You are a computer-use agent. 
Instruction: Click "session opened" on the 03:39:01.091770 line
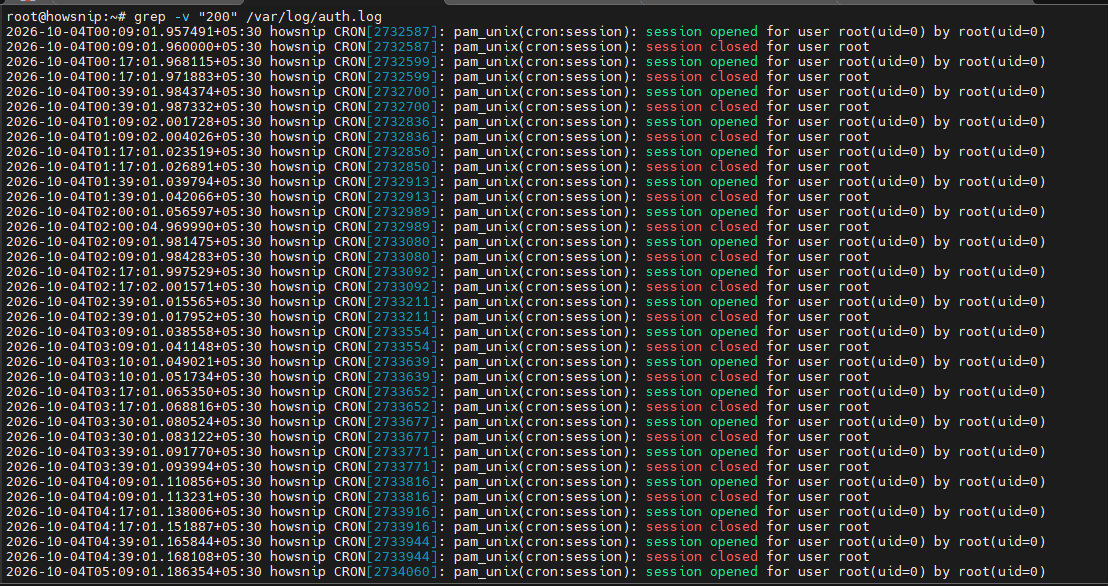tap(702, 452)
